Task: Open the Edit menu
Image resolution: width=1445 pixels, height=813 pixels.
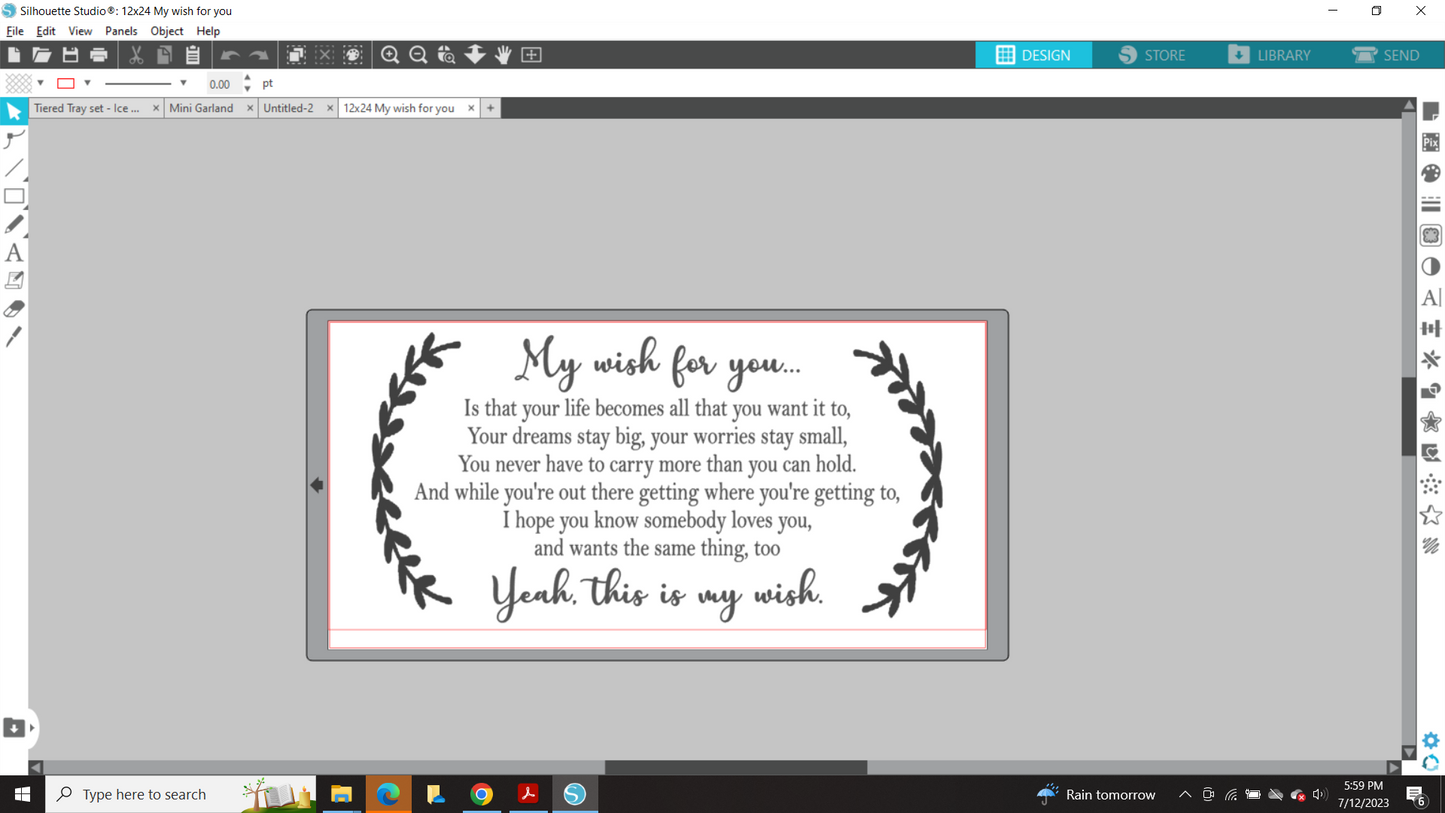Action: (46, 31)
